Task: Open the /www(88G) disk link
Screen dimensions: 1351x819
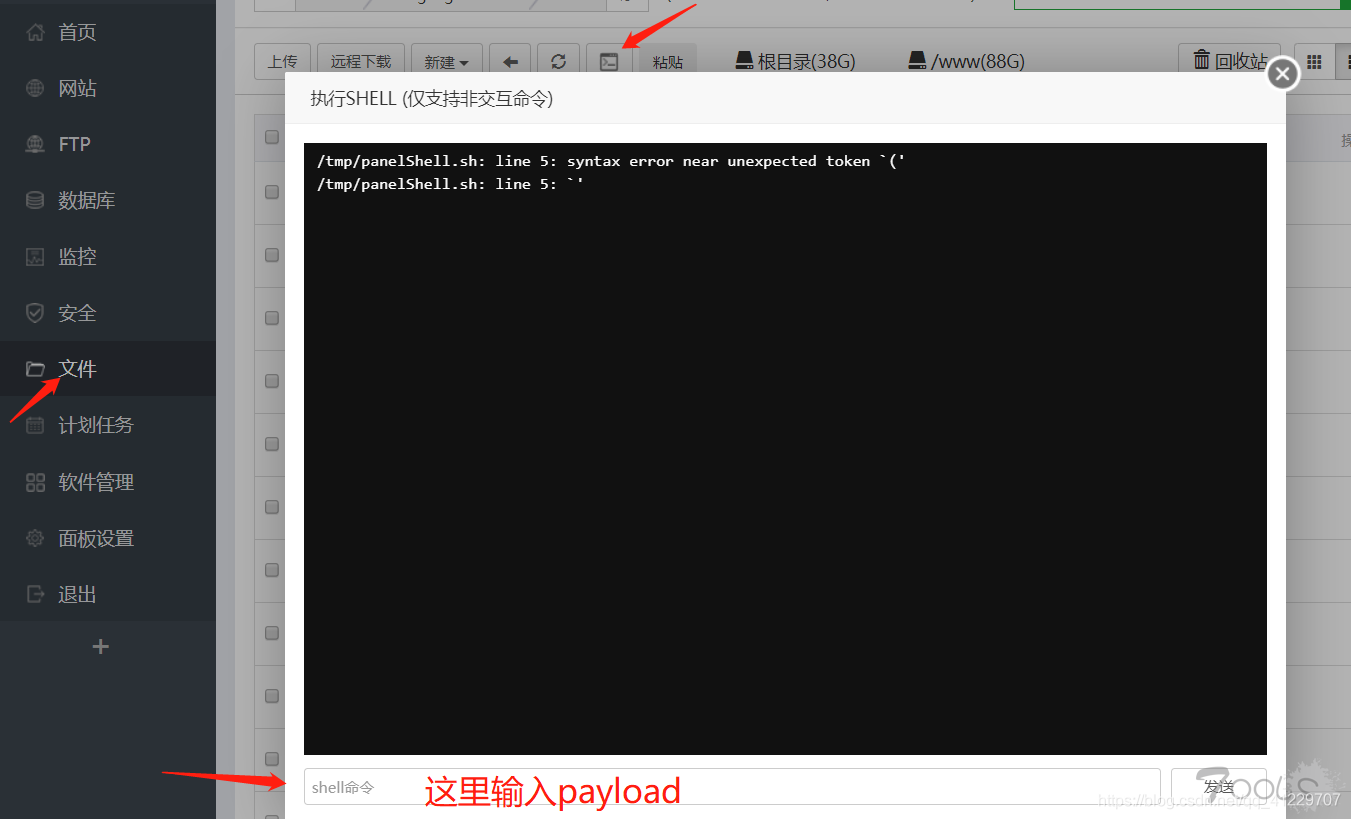Action: point(966,61)
